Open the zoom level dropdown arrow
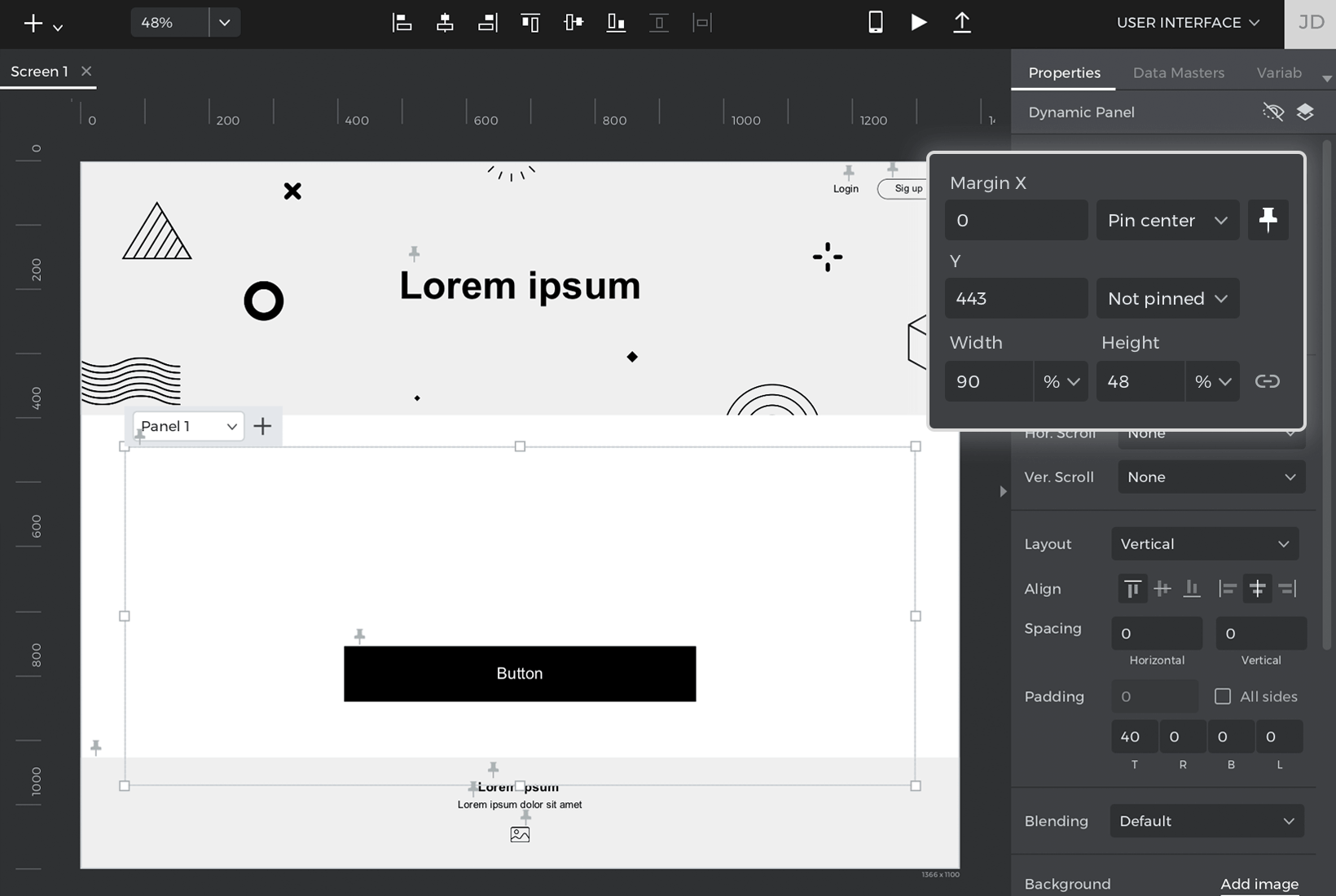This screenshot has height=896, width=1336. tap(225, 23)
